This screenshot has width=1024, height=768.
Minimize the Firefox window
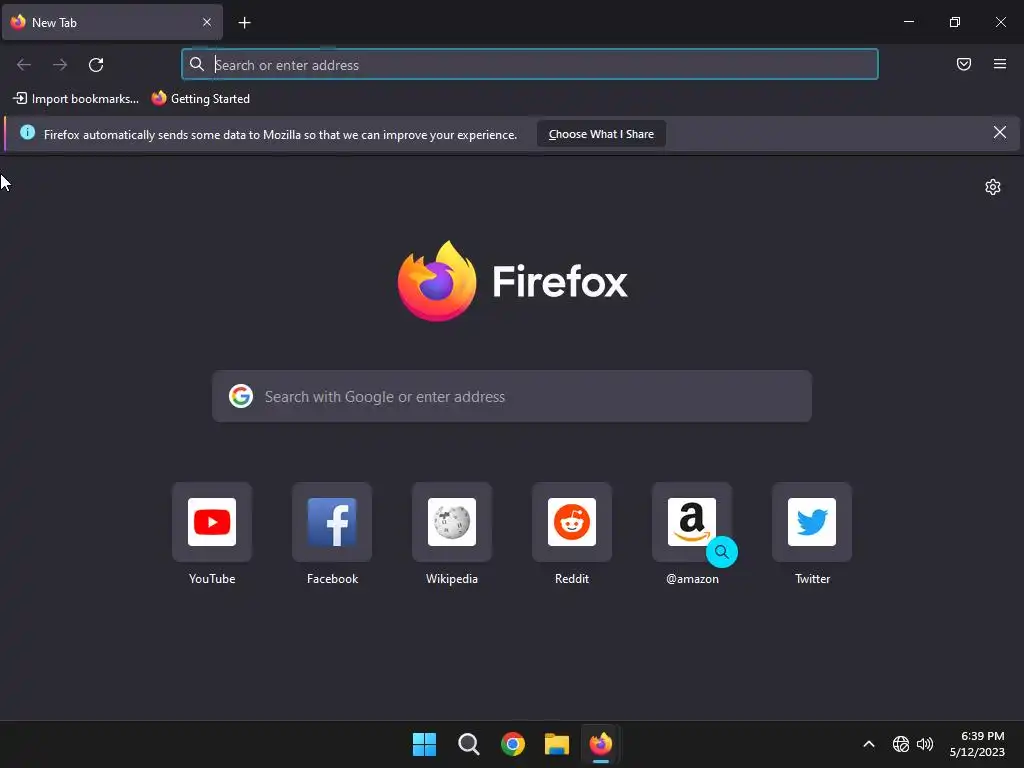(x=908, y=22)
